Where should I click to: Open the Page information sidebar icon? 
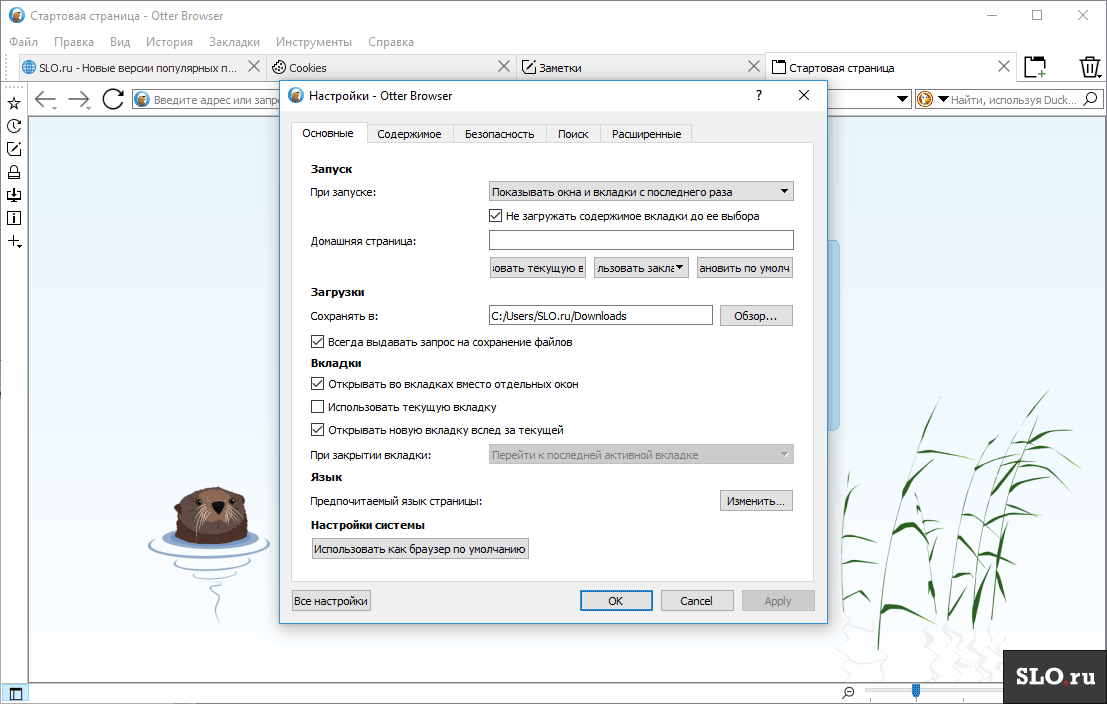tap(13, 218)
